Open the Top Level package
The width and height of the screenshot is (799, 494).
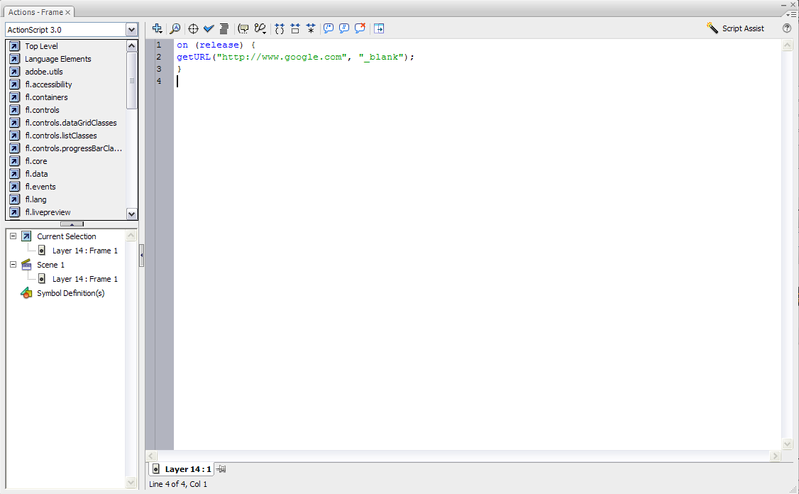41,46
